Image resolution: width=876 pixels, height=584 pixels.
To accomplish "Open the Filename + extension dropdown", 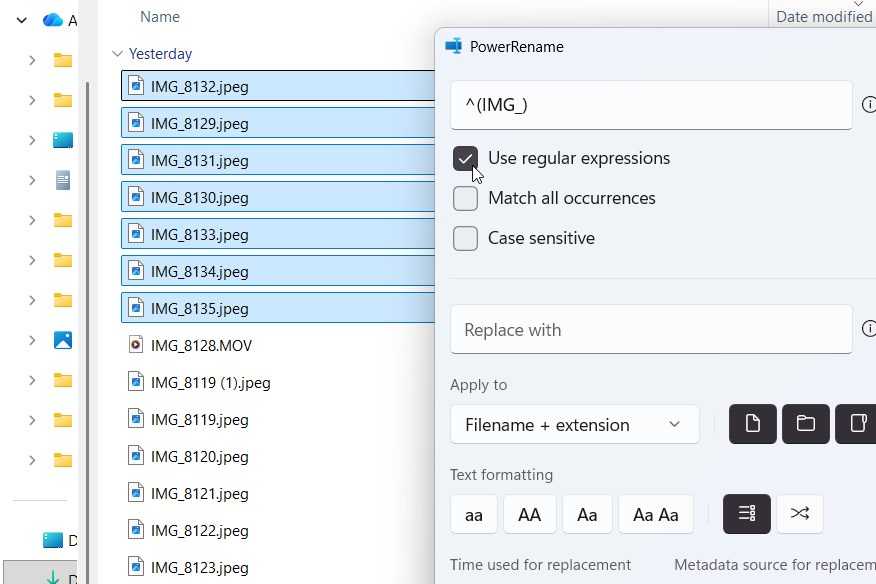I will click(575, 425).
